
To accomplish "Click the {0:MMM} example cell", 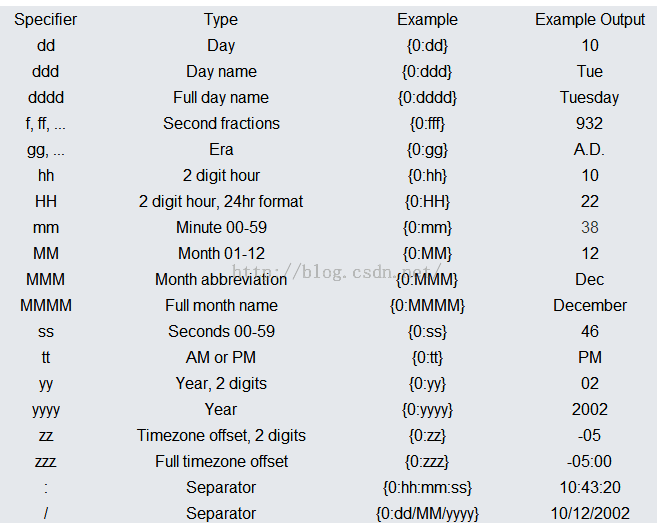I will (427, 280).
